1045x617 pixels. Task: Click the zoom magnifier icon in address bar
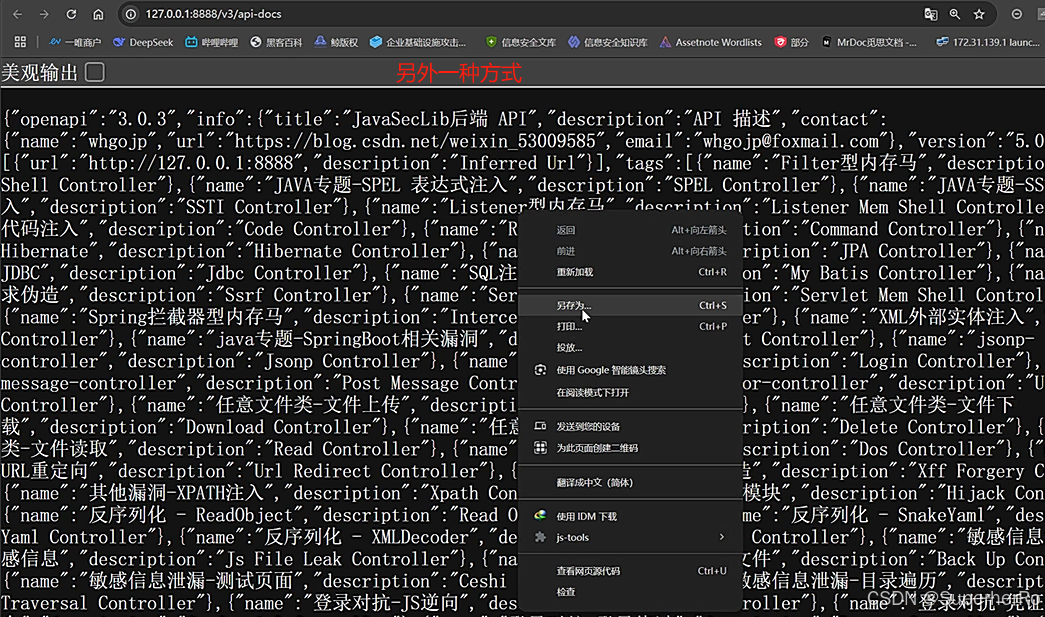click(x=955, y=14)
